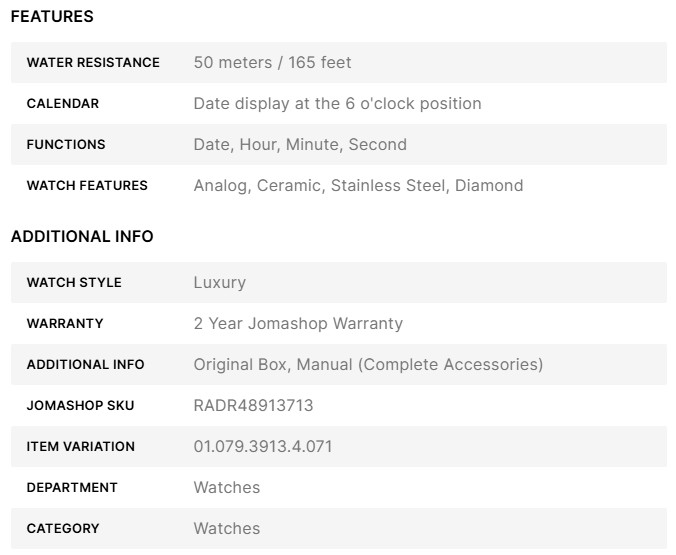
Task: Click the Original Box, Manual accessories value
Action: pyautogui.click(x=368, y=365)
